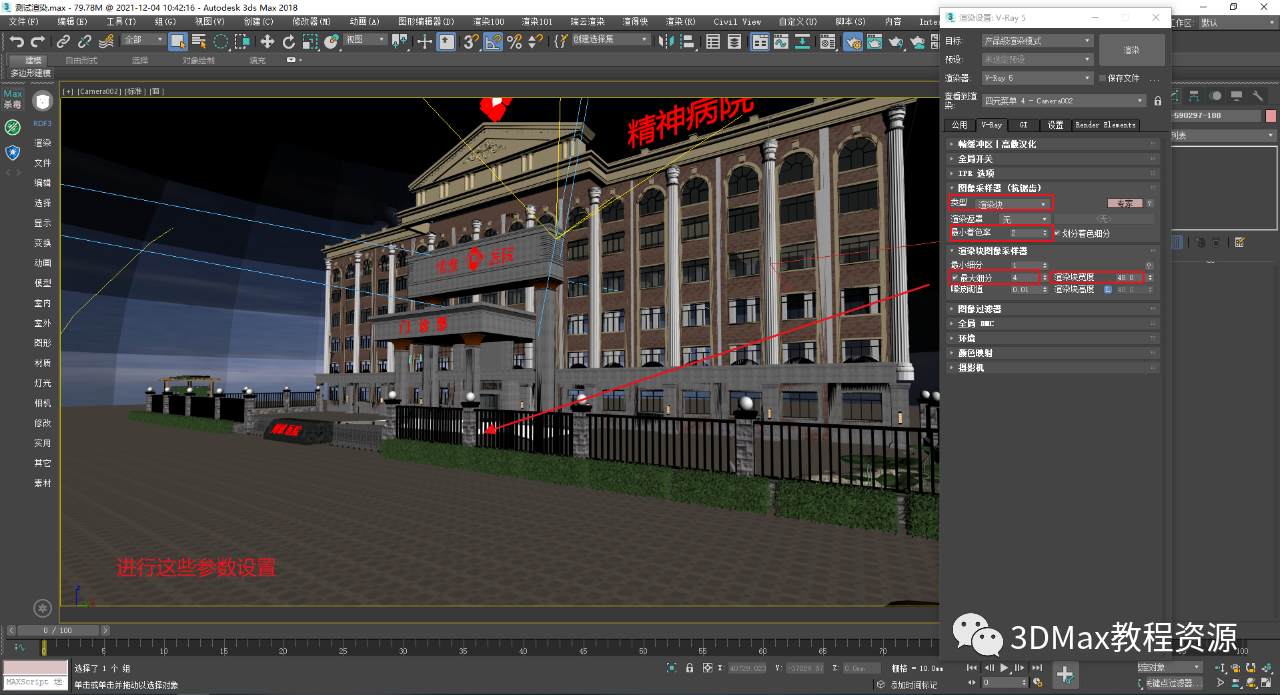Open the 类型 sampler type dropdown
Image resolution: width=1280 pixels, height=695 pixels.
pyautogui.click(x=1013, y=203)
